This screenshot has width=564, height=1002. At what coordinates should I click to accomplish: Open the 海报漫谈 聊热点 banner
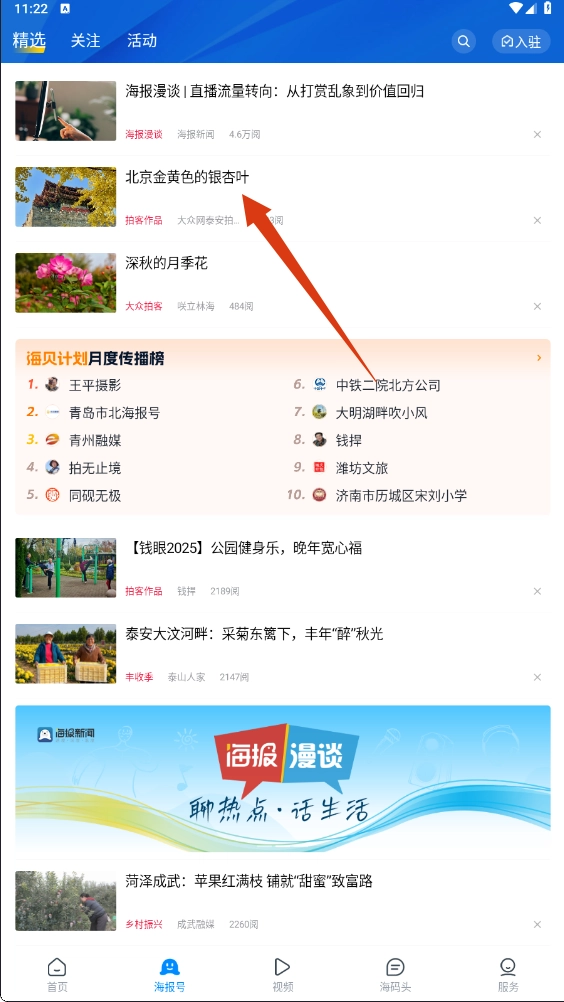click(x=283, y=778)
